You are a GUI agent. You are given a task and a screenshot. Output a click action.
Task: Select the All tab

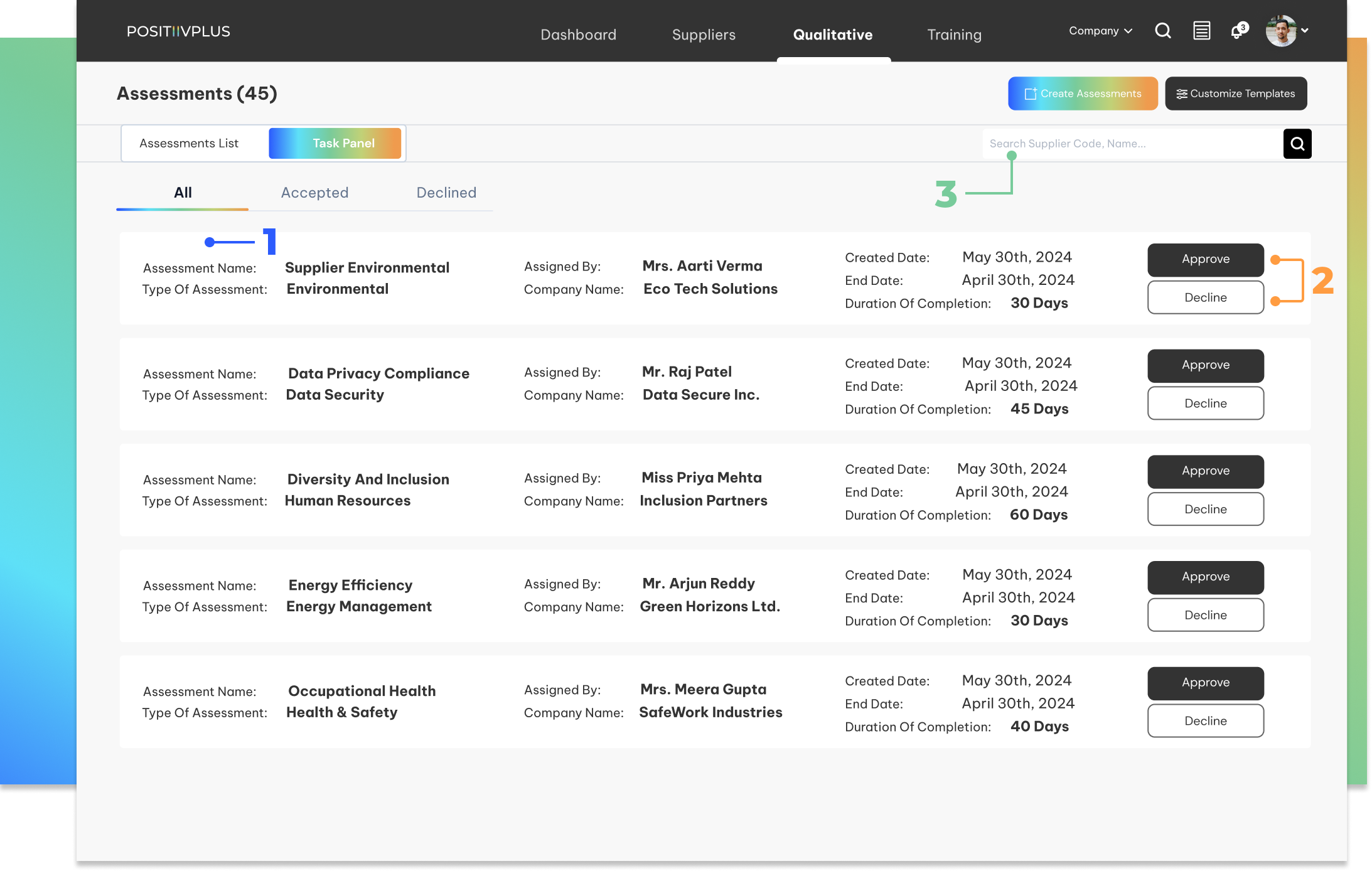tap(183, 193)
